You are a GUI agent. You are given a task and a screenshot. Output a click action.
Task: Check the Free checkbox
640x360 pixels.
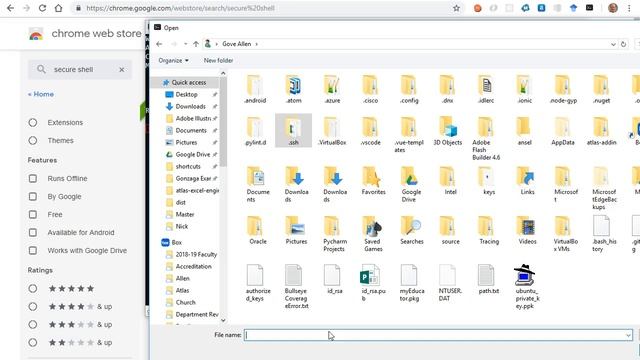[33, 214]
